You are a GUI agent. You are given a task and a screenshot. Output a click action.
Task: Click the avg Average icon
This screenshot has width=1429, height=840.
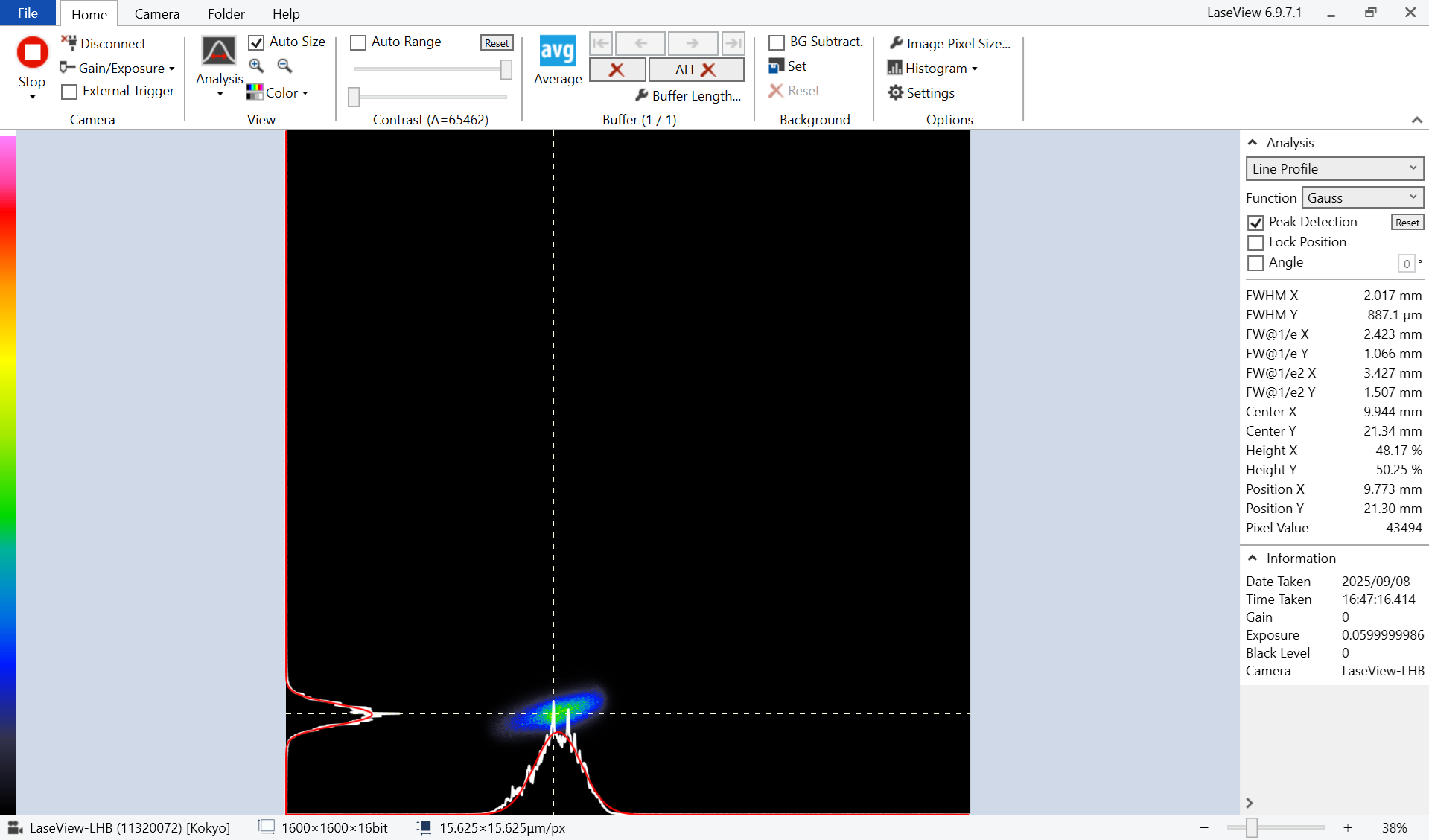[557, 51]
